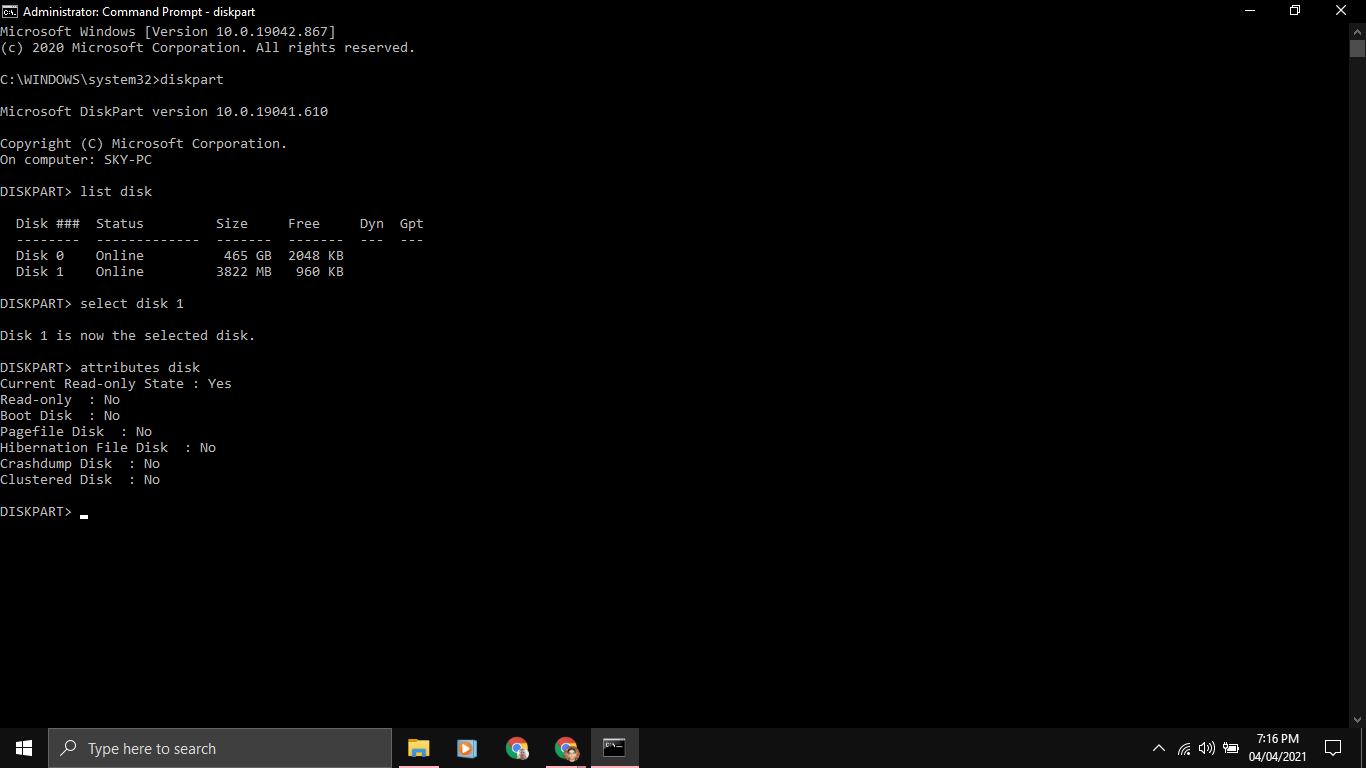The image size is (1366, 768).
Task: Click the 'Hibernation File Disk : No' line
Action: (108, 448)
